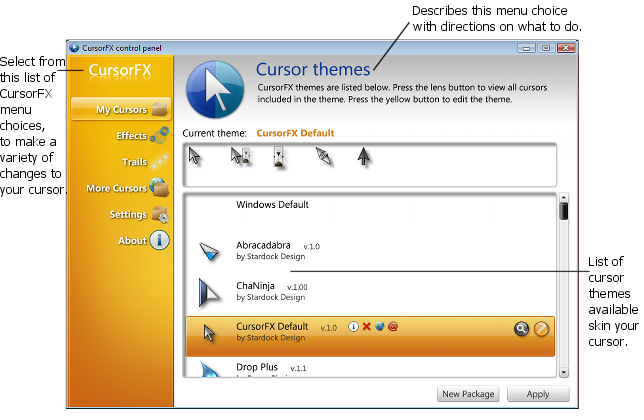Click the globe icon on CursorFX Default row
This screenshot has width=644, height=420.
[x=380, y=326]
